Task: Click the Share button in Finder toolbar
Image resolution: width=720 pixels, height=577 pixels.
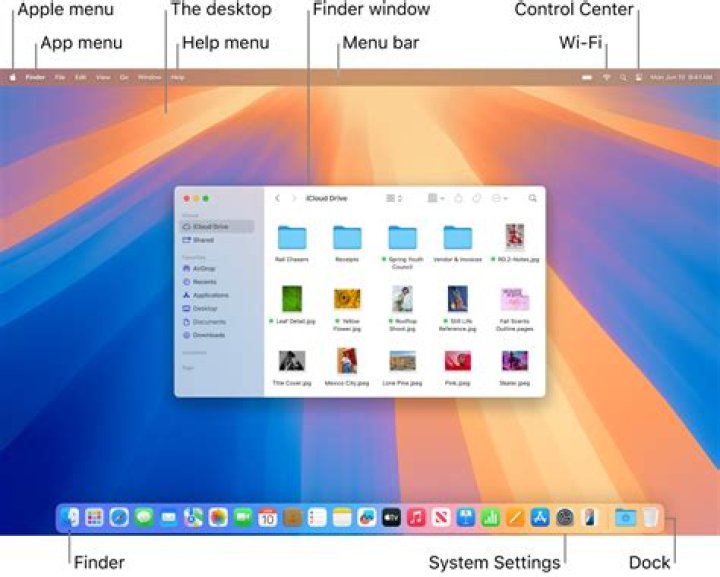Action: click(x=458, y=198)
